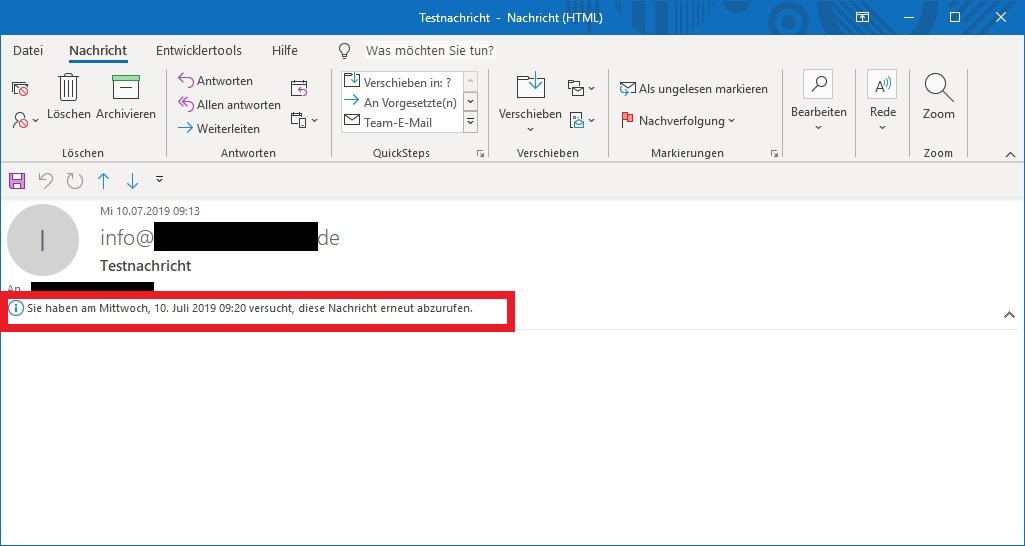Open the Junk email dropdown
Screen dimensions: 1025x546
click(25, 120)
